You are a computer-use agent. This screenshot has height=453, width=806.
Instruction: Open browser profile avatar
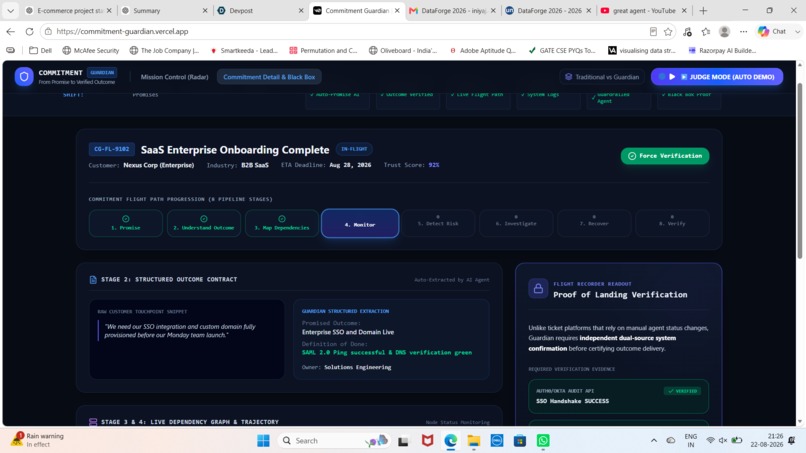point(724,31)
